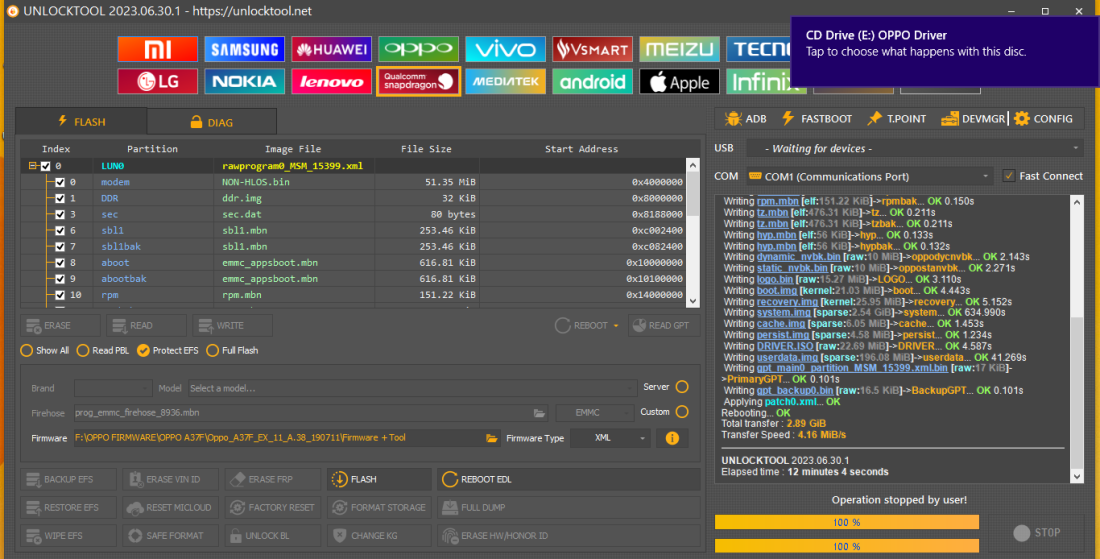Open the userdata.img log link
This screenshot has width=1100, height=559.
click(x=787, y=358)
